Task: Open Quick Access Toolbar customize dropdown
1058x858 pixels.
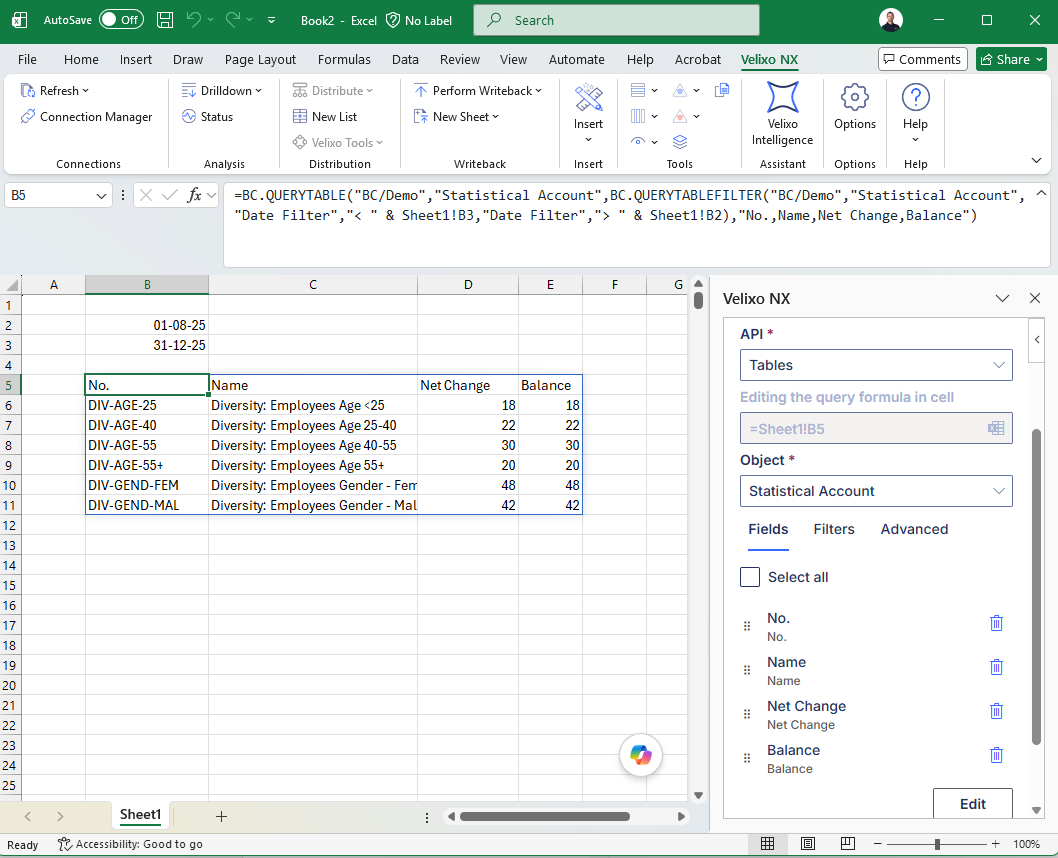Action: point(271,20)
